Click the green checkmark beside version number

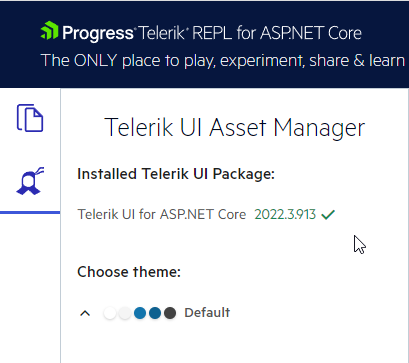click(x=328, y=214)
